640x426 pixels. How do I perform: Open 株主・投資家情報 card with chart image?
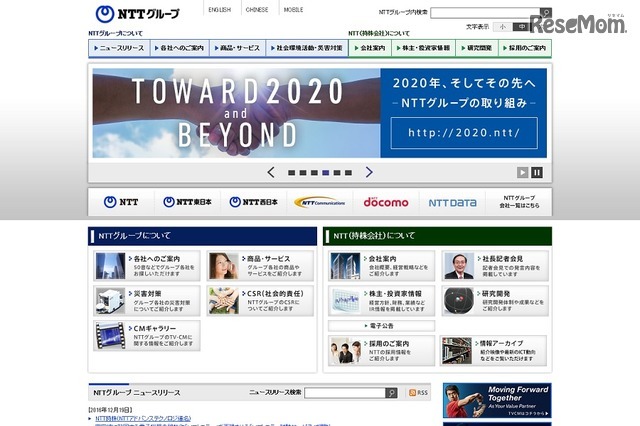[x=382, y=301]
